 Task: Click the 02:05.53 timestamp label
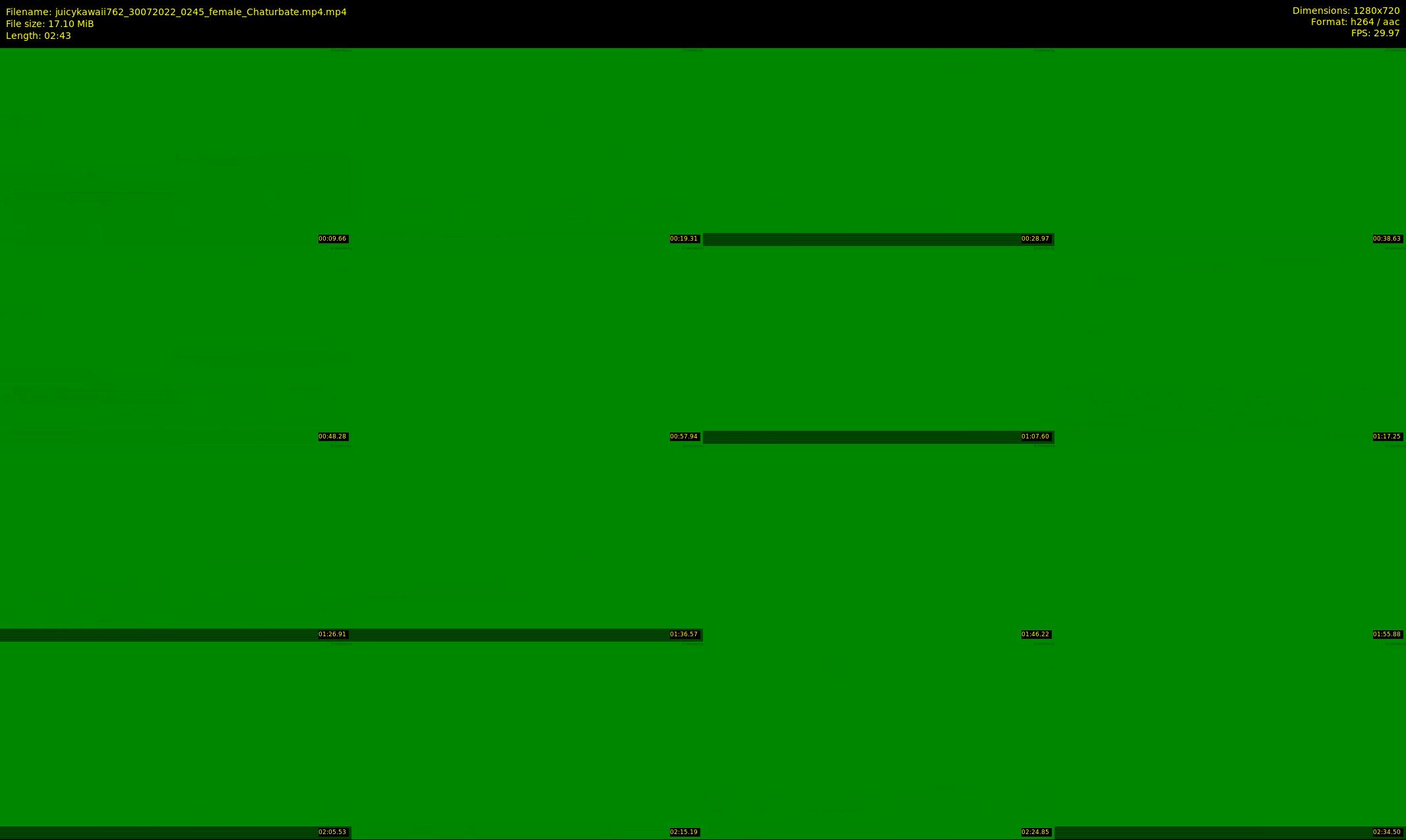[x=332, y=832]
